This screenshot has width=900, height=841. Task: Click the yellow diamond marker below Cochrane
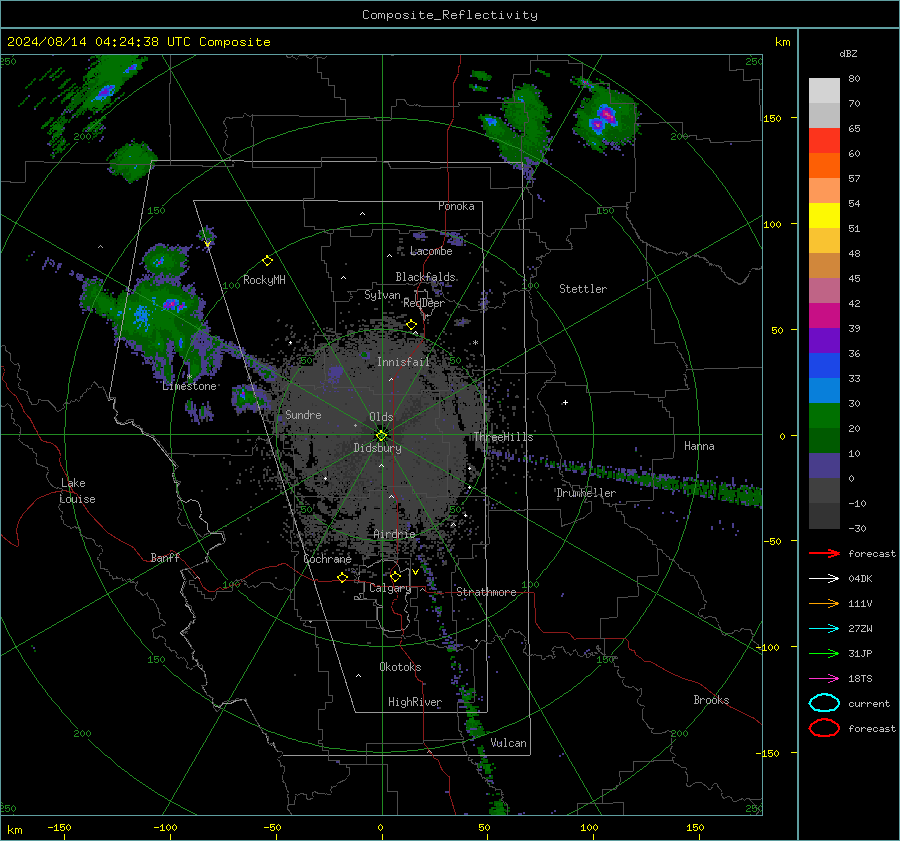pos(343,577)
